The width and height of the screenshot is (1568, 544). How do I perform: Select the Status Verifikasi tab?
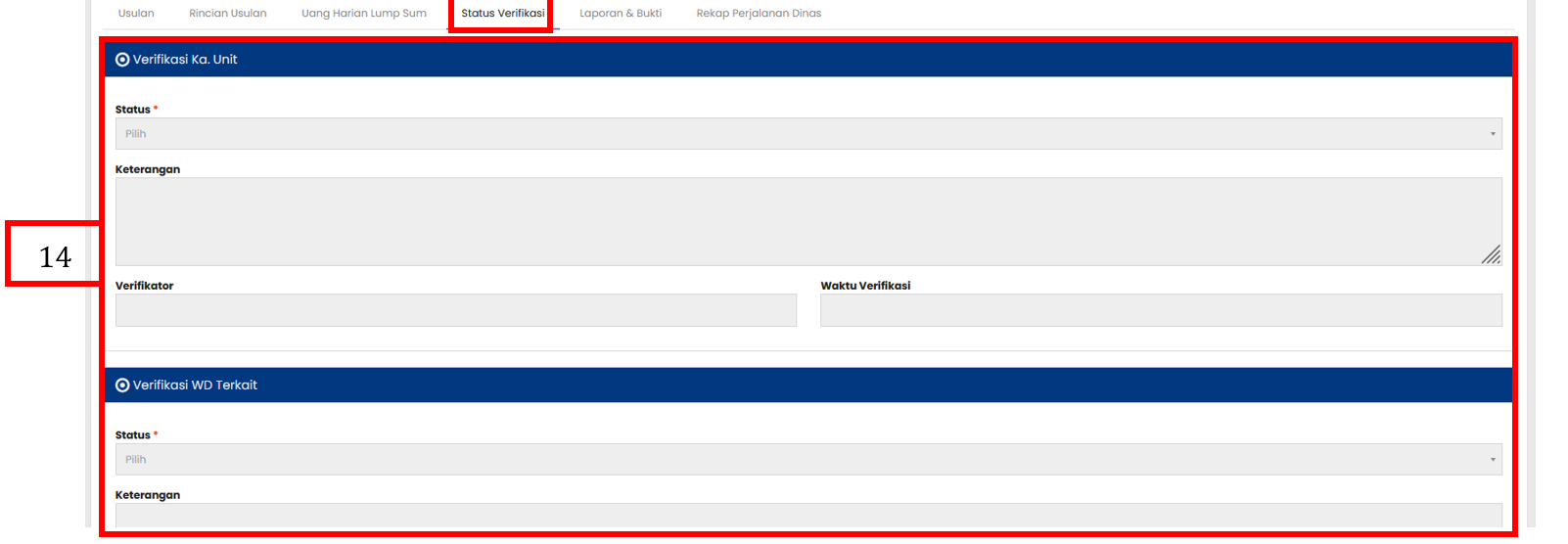(x=502, y=14)
